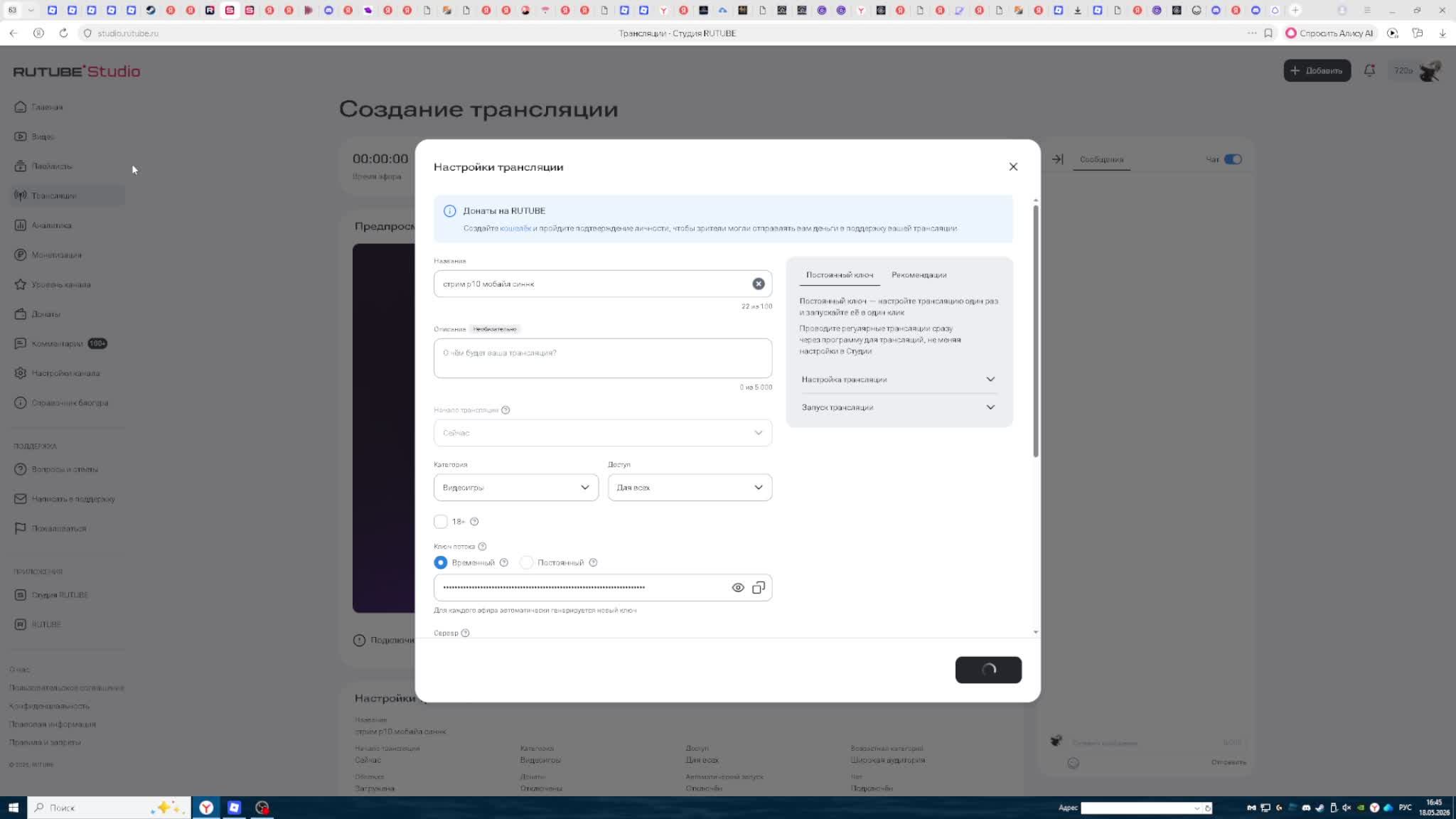Reload the page in browser

63,33
